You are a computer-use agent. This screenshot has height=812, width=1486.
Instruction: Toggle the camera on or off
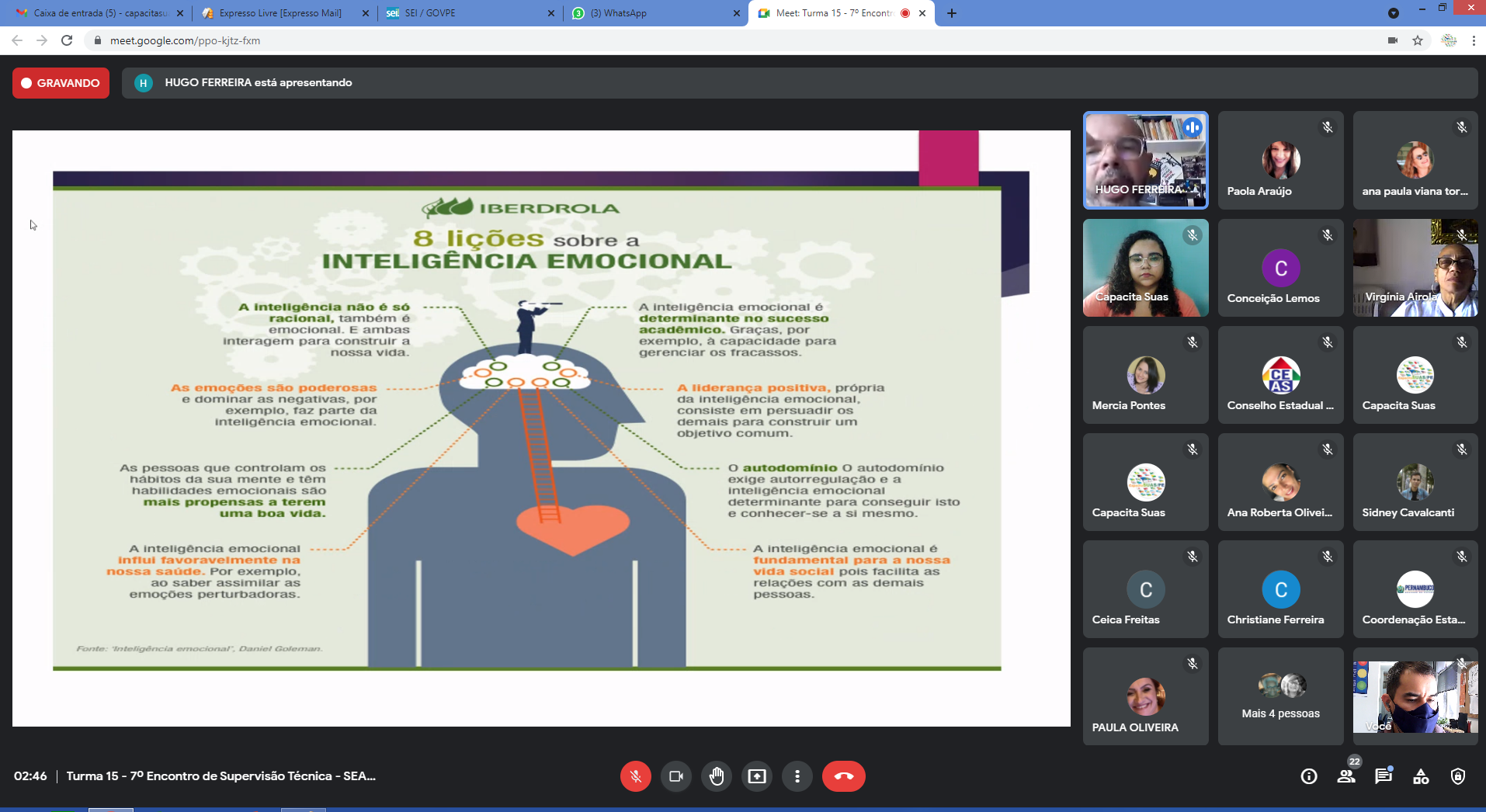point(675,776)
